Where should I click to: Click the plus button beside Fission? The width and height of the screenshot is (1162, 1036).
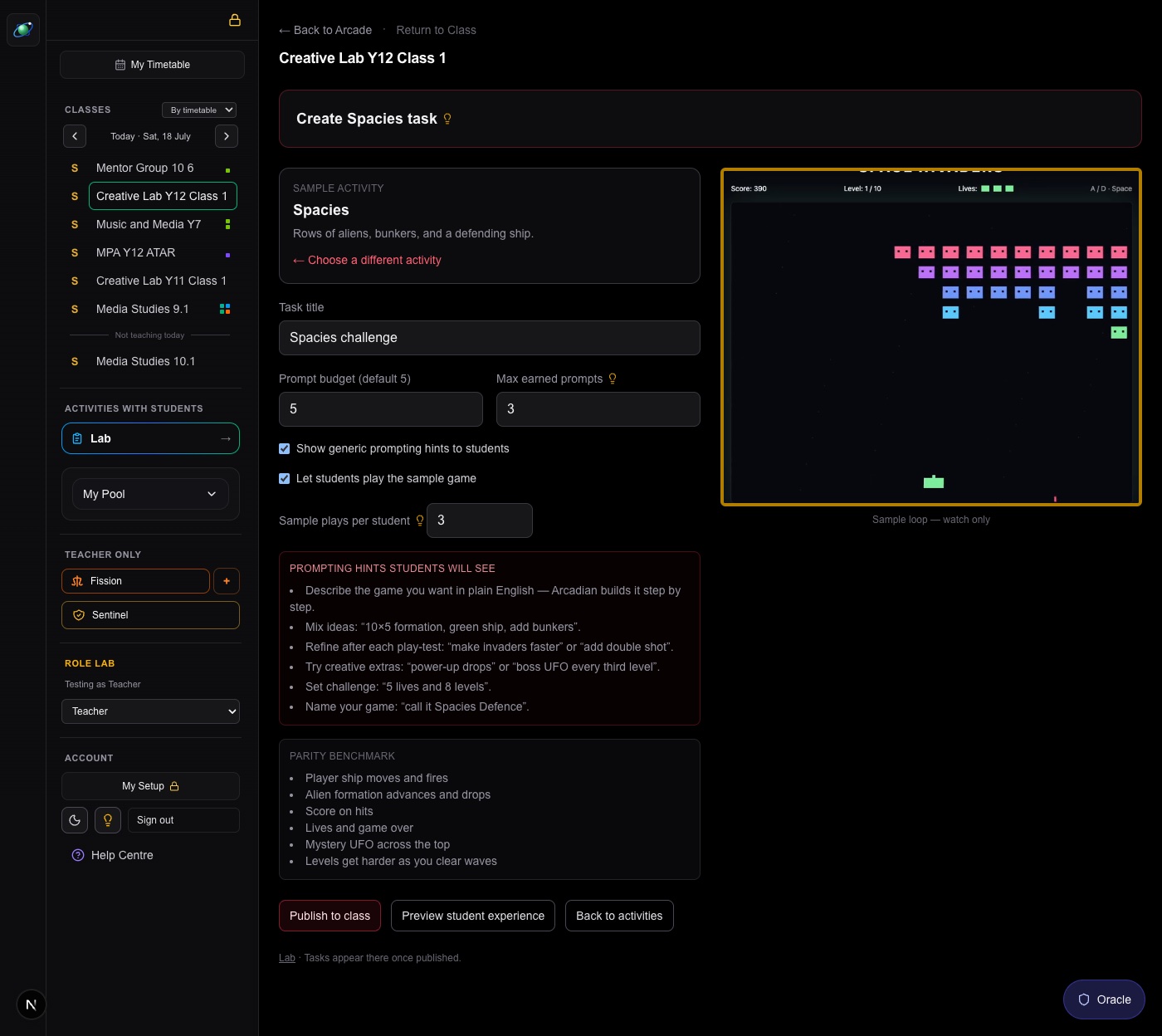[227, 581]
